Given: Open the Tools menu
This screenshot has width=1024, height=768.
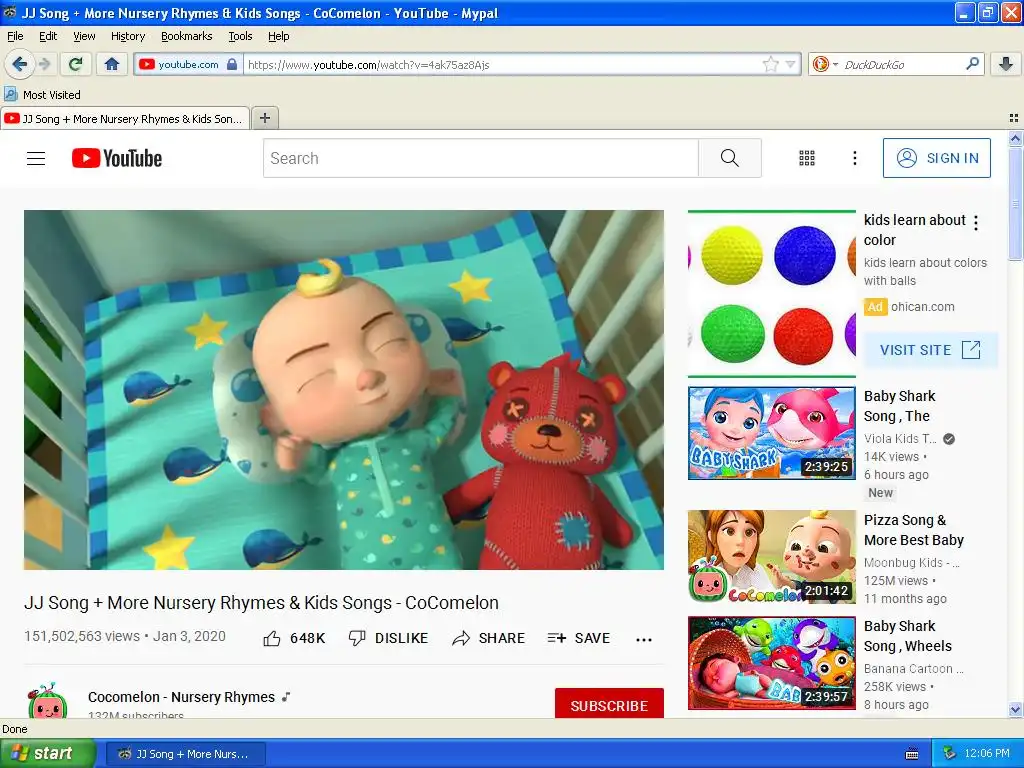Looking at the screenshot, I should 240,36.
